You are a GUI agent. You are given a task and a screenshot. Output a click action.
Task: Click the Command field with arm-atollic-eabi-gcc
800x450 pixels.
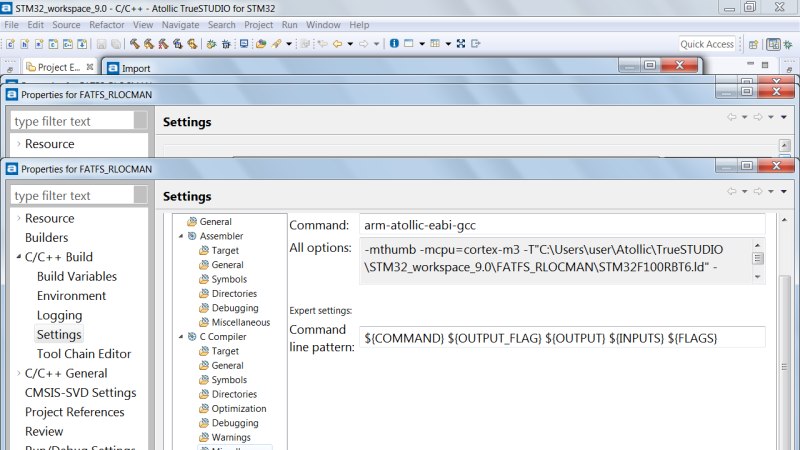click(x=562, y=225)
